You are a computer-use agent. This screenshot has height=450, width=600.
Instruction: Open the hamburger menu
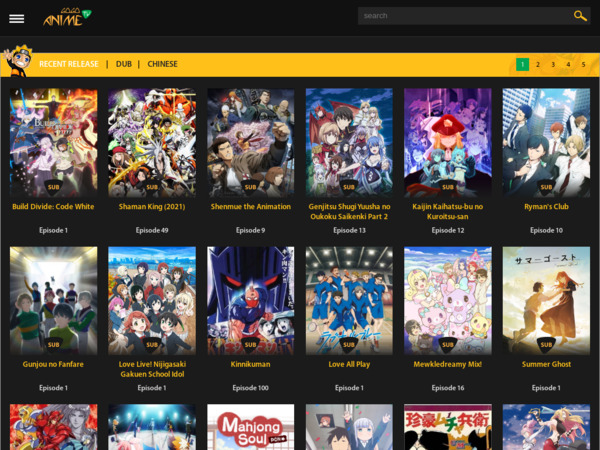pyautogui.click(x=16, y=18)
